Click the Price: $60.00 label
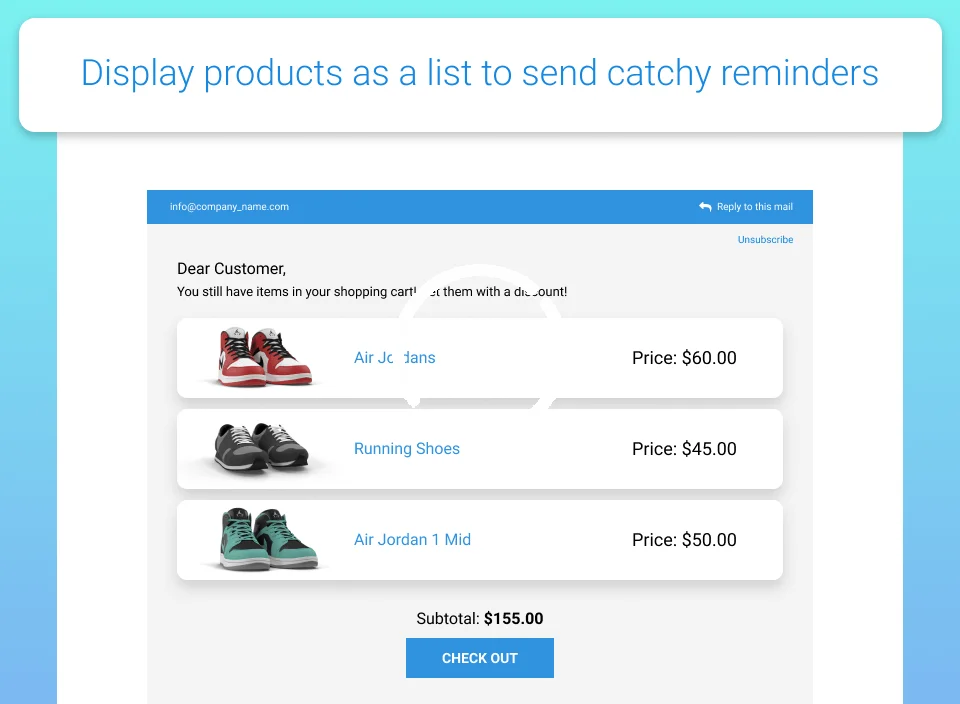The image size is (960, 704). pos(684,358)
